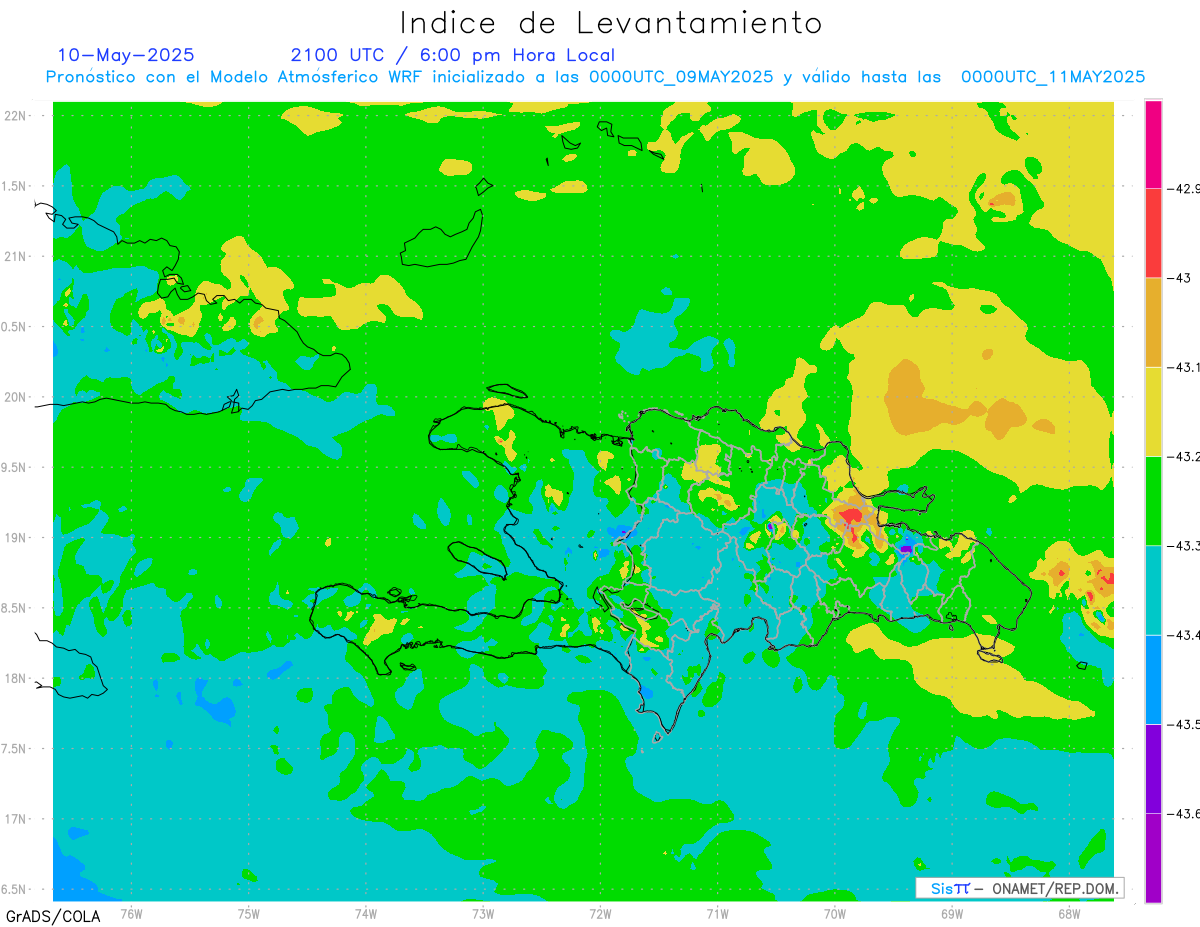This screenshot has height=927, width=1200.
Task: Click latitude label '21N'
Action: click(x=13, y=256)
